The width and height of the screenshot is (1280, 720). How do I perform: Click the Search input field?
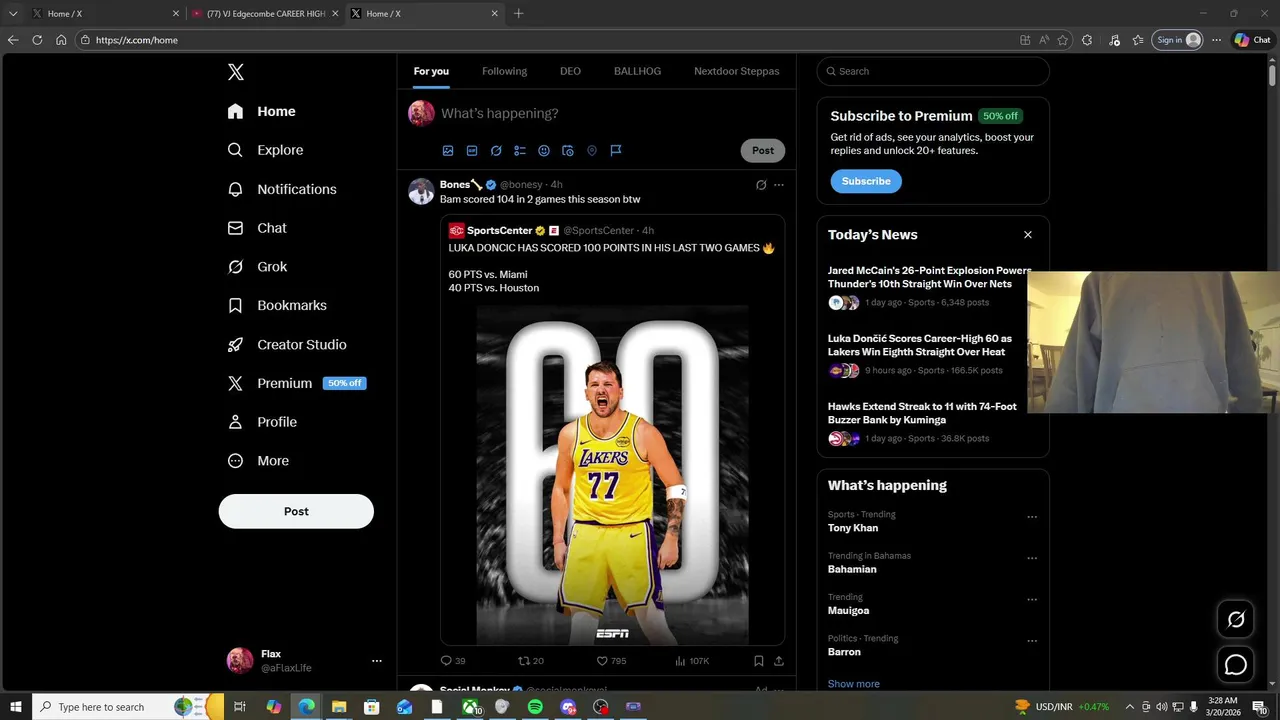[x=933, y=71]
